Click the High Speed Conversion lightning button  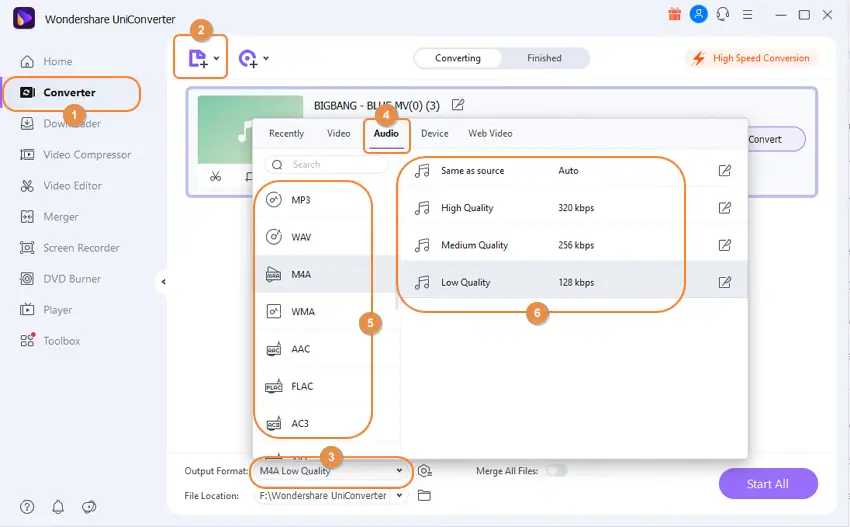(x=752, y=58)
